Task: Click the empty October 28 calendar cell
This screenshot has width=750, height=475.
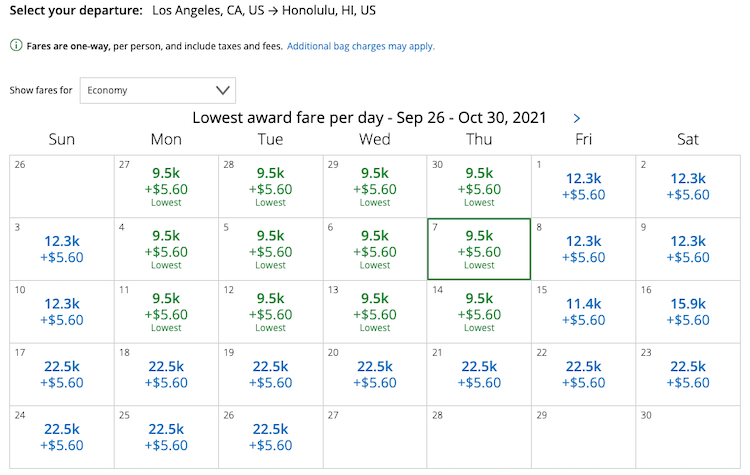Action: click(479, 437)
